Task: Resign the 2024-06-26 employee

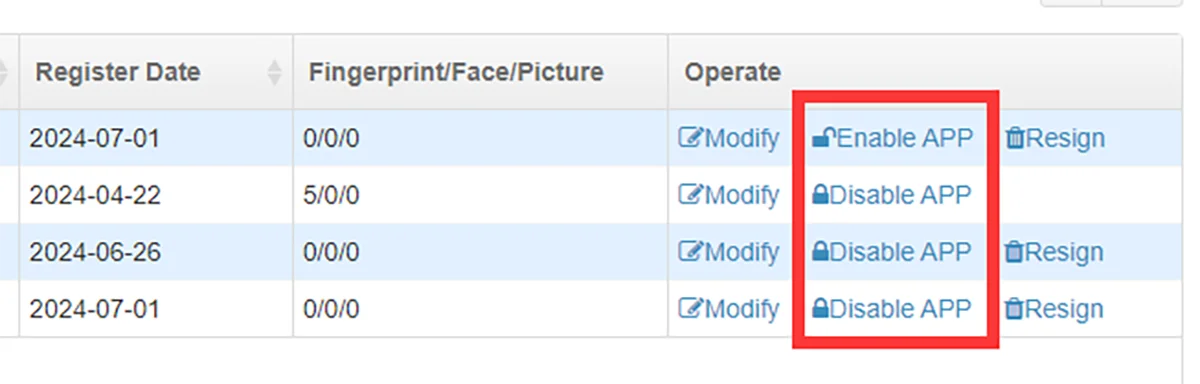Action: click(x=1055, y=252)
